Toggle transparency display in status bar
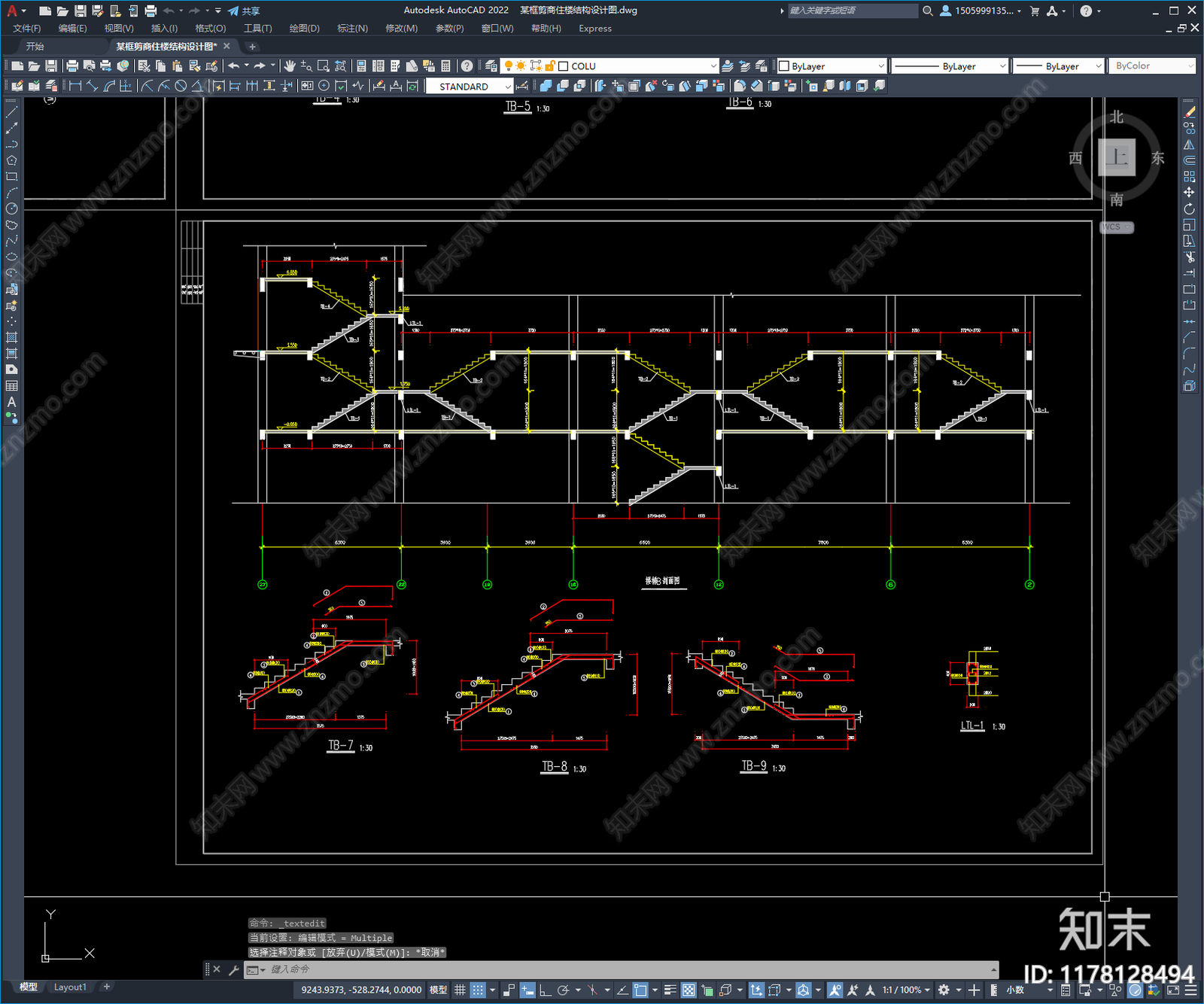The width and height of the screenshot is (1204, 1004). pyautogui.click(x=689, y=990)
